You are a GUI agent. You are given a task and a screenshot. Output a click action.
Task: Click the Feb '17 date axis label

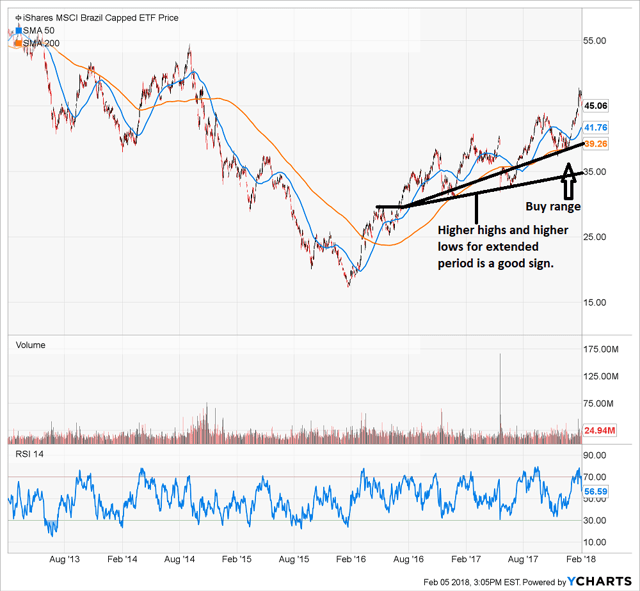point(466,560)
